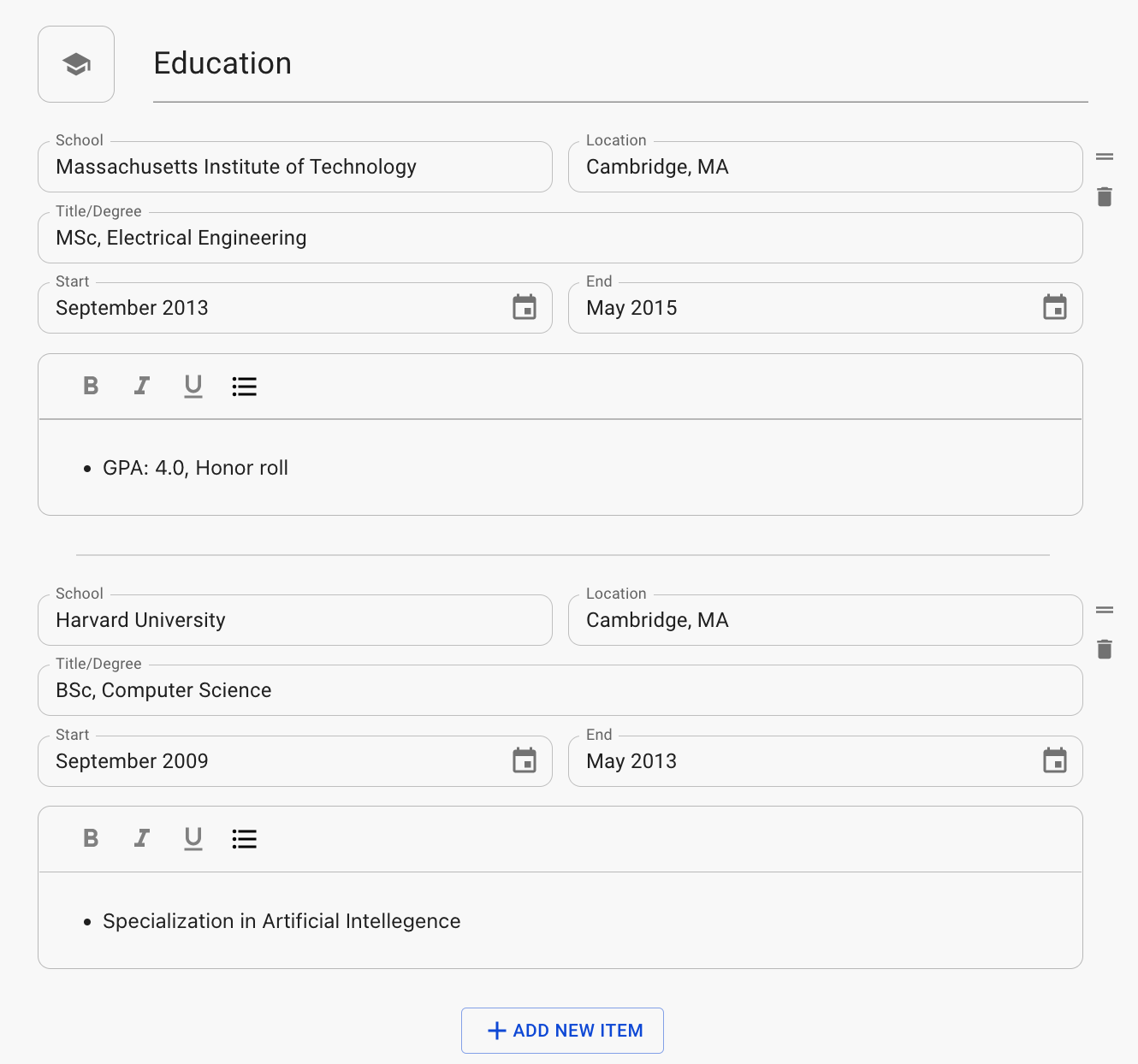Click the 'GPA: 4.0, Honor roll' bullet text
The height and width of the screenshot is (1064, 1138).
click(x=195, y=468)
